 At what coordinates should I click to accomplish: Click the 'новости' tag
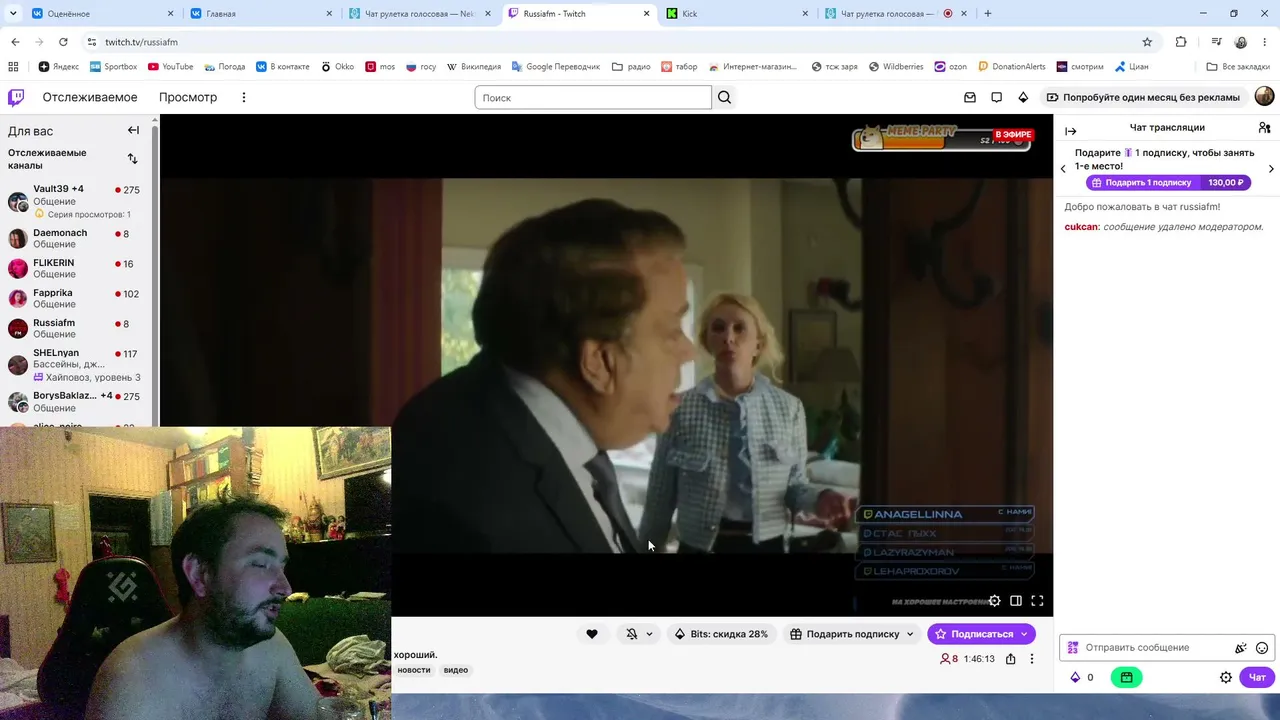[414, 670]
